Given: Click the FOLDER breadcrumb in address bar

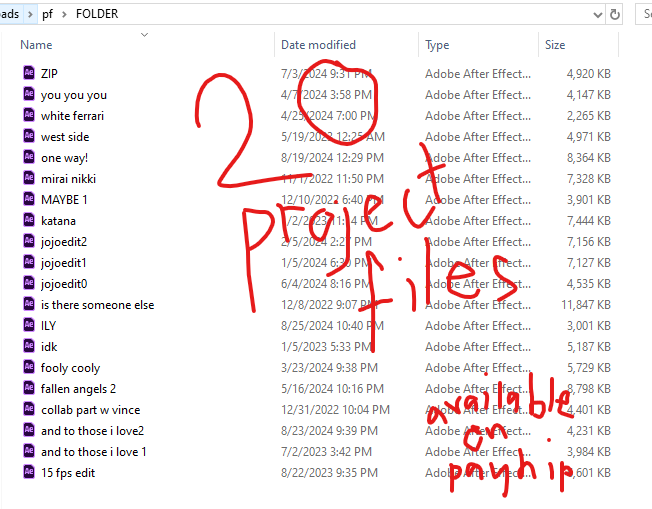Looking at the screenshot, I should (97, 14).
